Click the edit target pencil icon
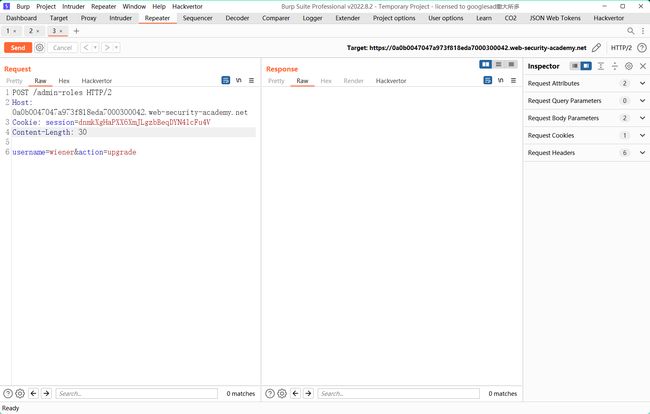This screenshot has width=650, height=414. pos(597,47)
